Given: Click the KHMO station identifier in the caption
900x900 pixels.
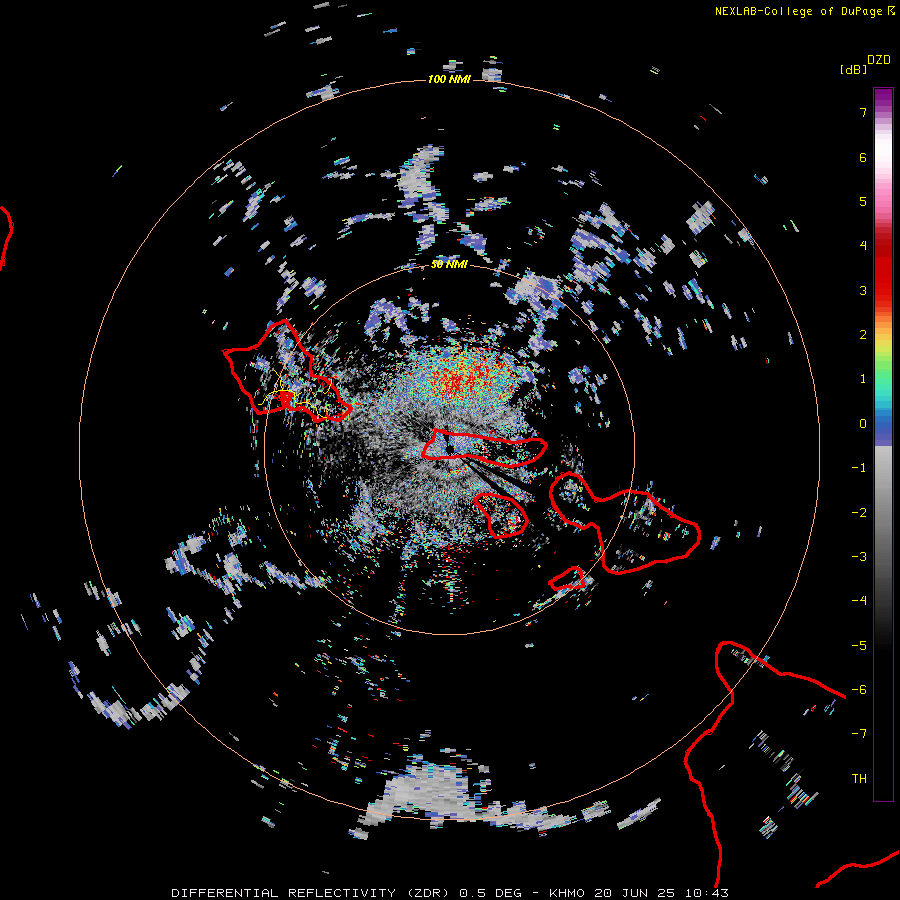Looking at the screenshot, I should coord(567,893).
